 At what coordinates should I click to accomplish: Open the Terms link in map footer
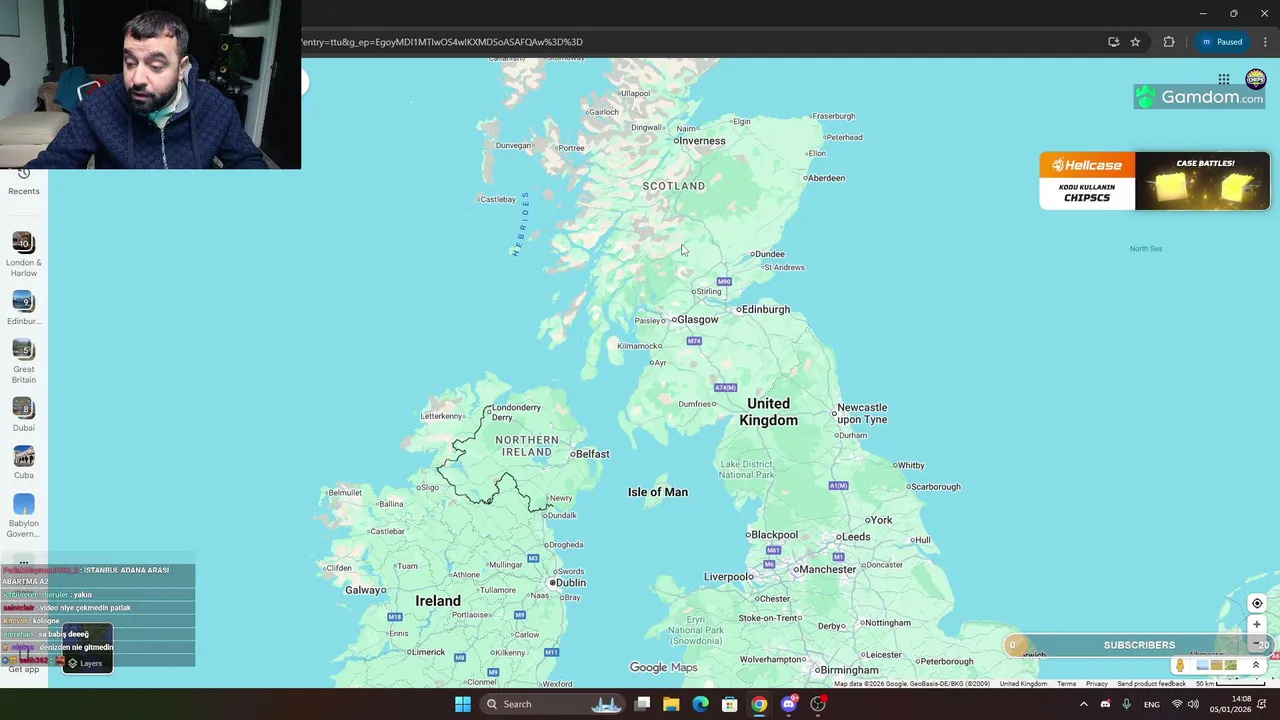[1066, 684]
